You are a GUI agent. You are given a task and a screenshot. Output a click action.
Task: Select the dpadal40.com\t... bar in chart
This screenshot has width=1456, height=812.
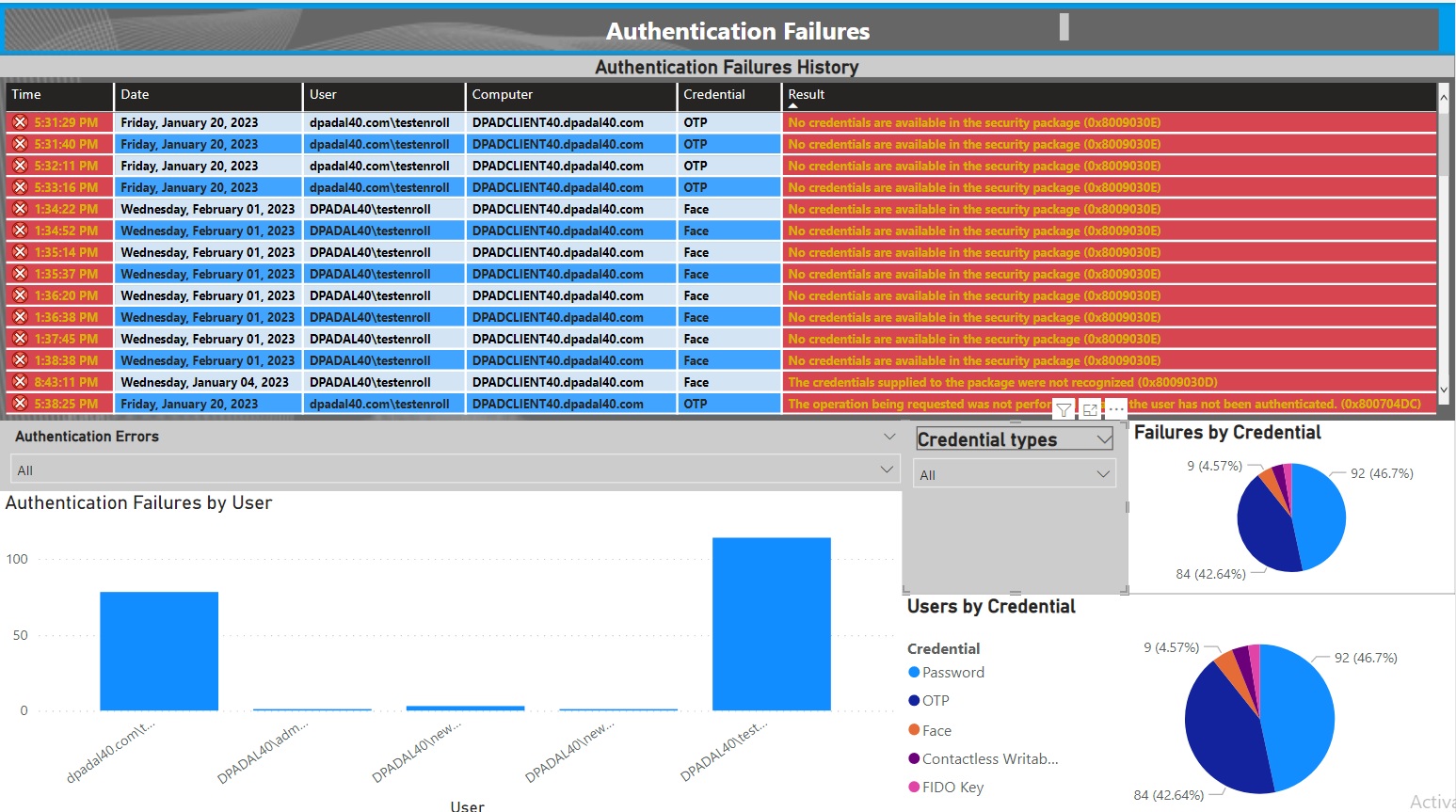159,651
